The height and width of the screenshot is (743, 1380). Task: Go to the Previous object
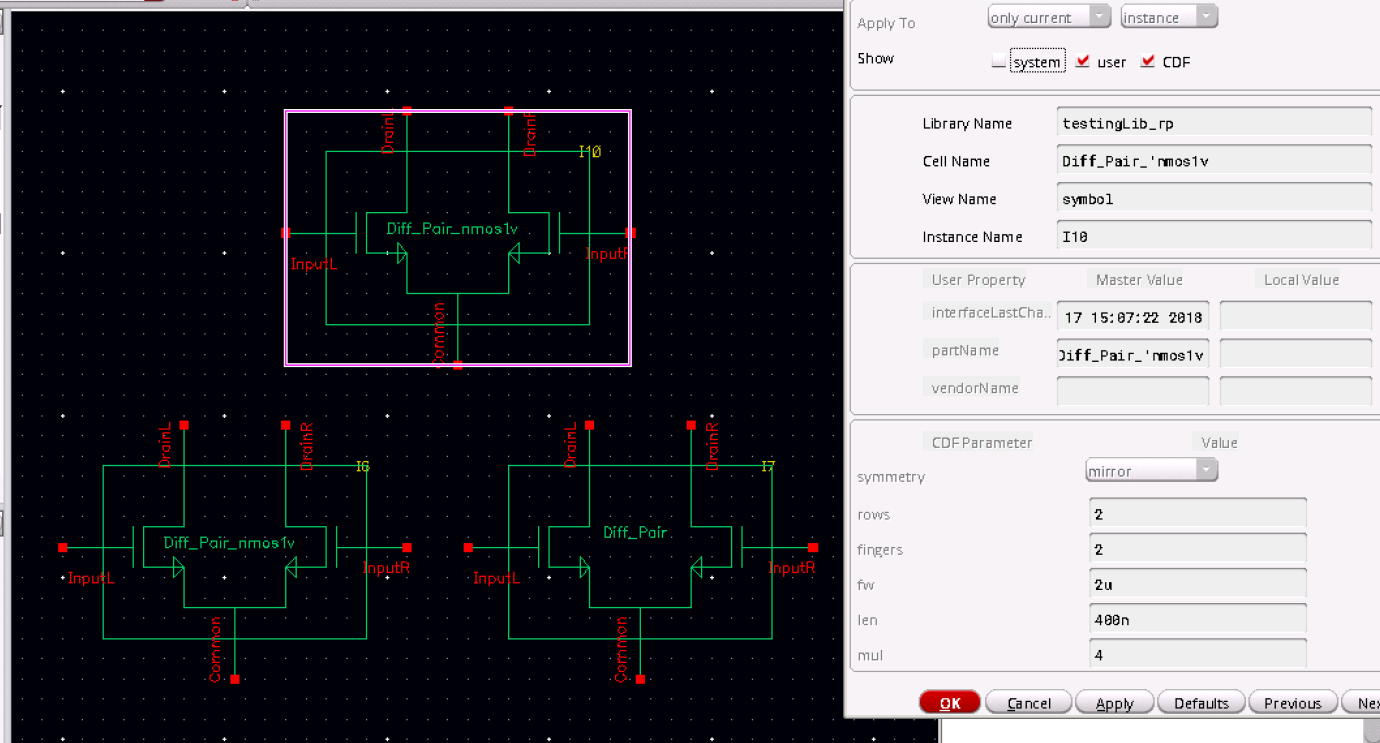(1292, 703)
